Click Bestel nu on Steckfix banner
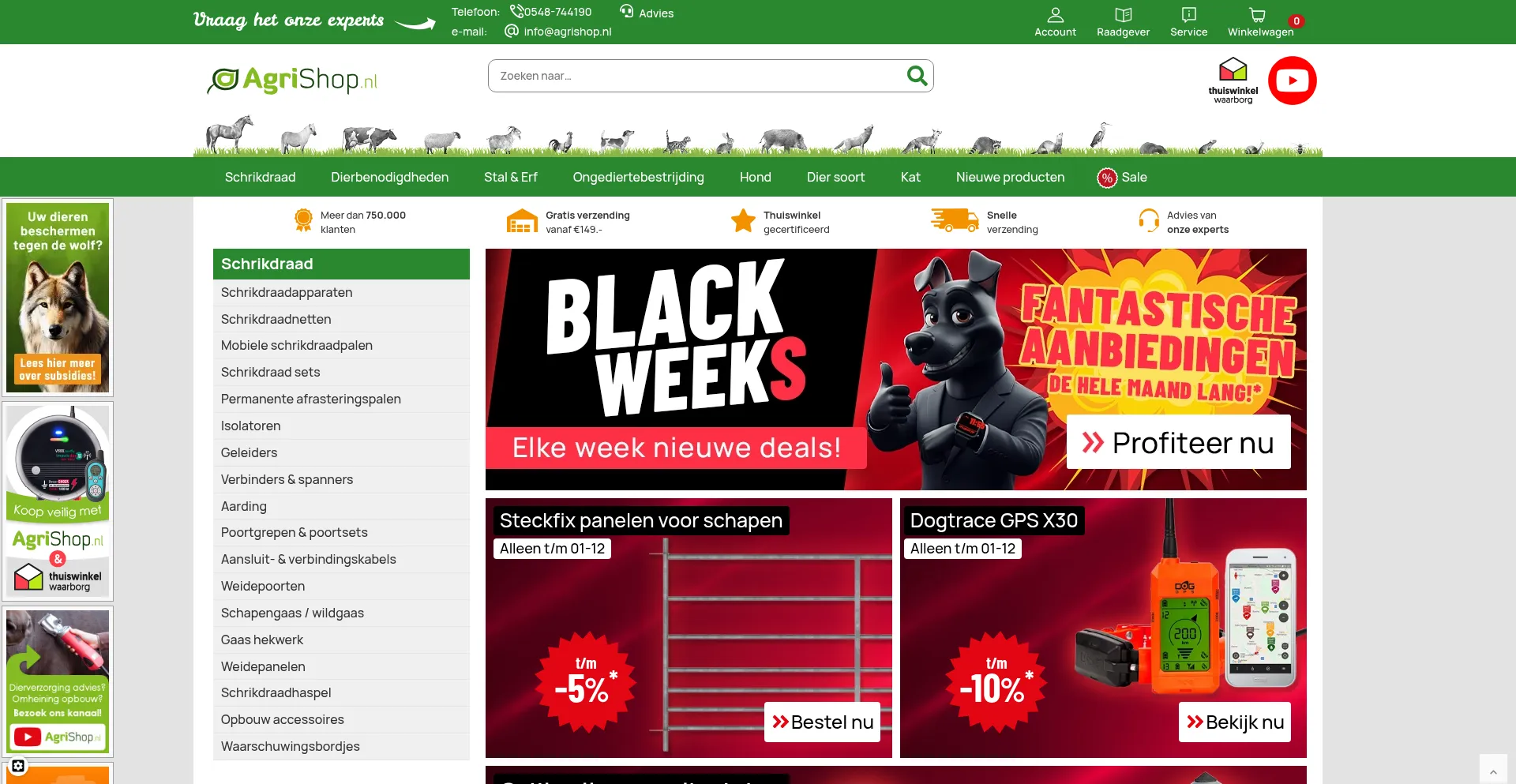The width and height of the screenshot is (1516, 784). pos(822,722)
